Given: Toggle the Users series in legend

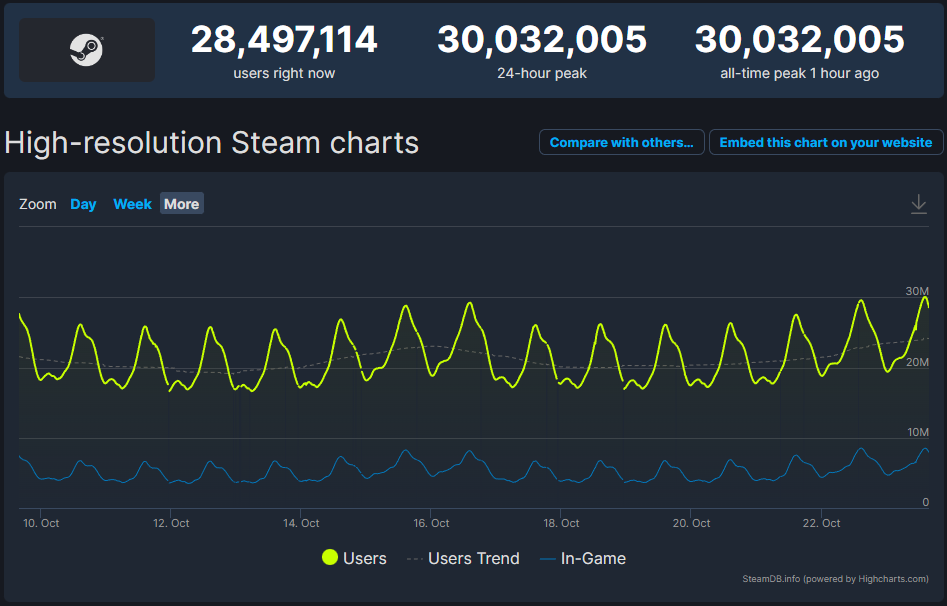Looking at the screenshot, I should click(x=355, y=558).
